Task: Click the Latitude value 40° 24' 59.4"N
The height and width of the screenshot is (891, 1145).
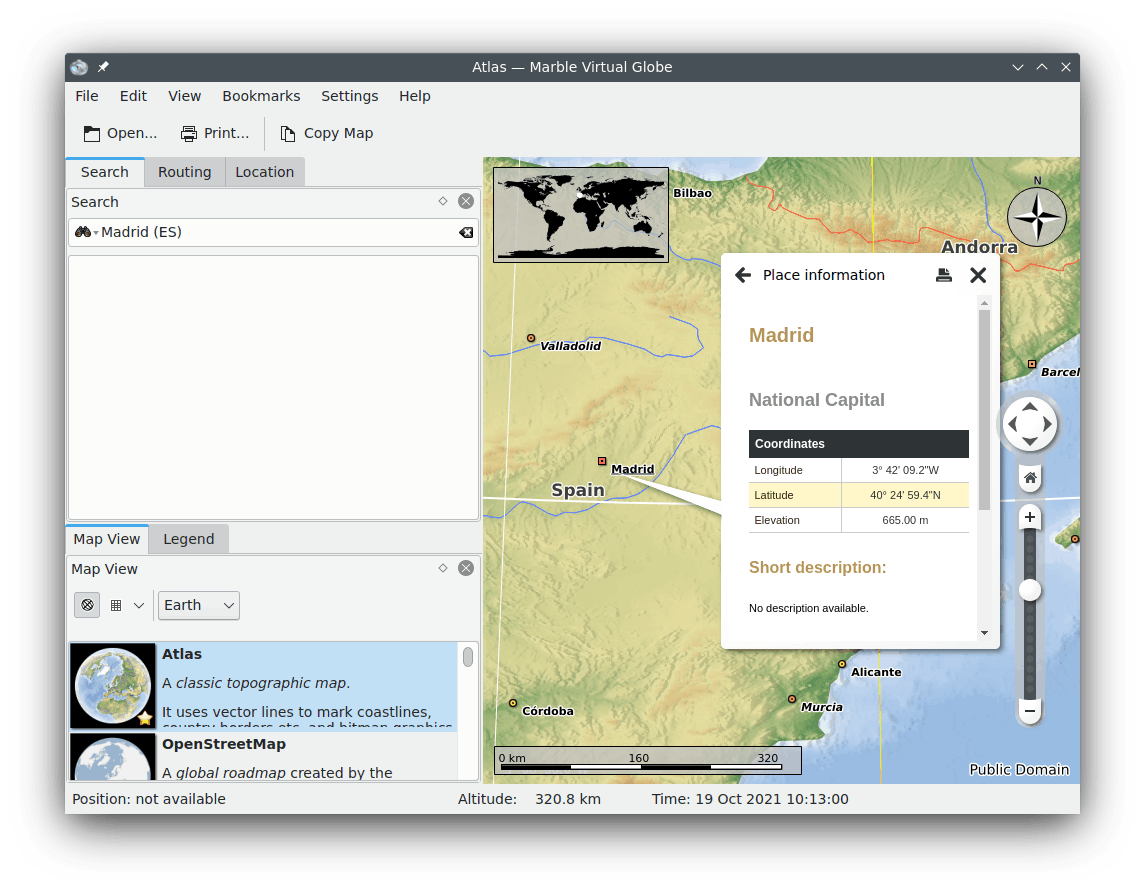Action: tap(905, 495)
